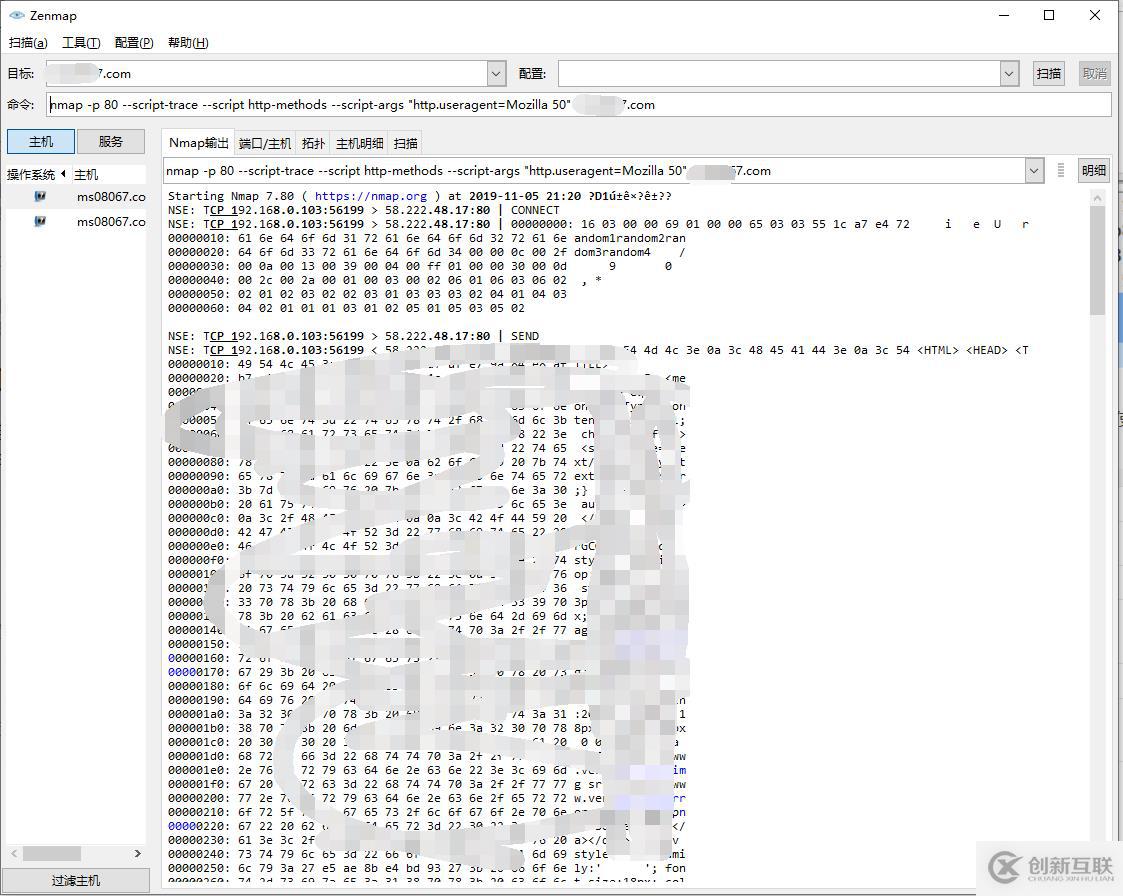Viewport: 1123px width, 896px height.
Task: Select the 服务 services toggle button
Action: (111, 142)
